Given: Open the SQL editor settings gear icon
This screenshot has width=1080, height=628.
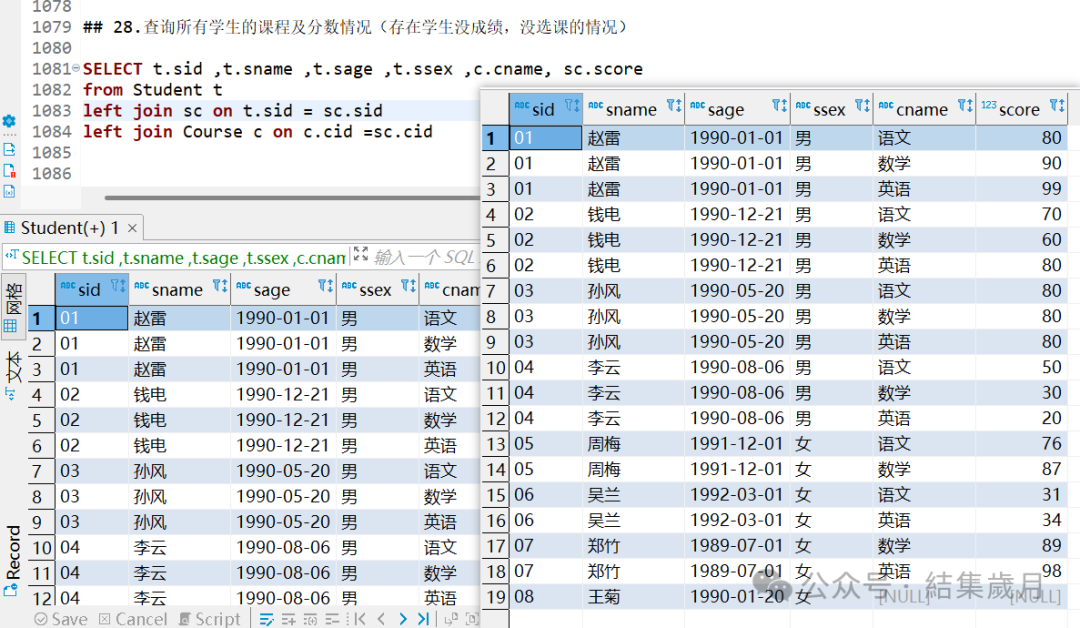Looking at the screenshot, I should [9, 121].
